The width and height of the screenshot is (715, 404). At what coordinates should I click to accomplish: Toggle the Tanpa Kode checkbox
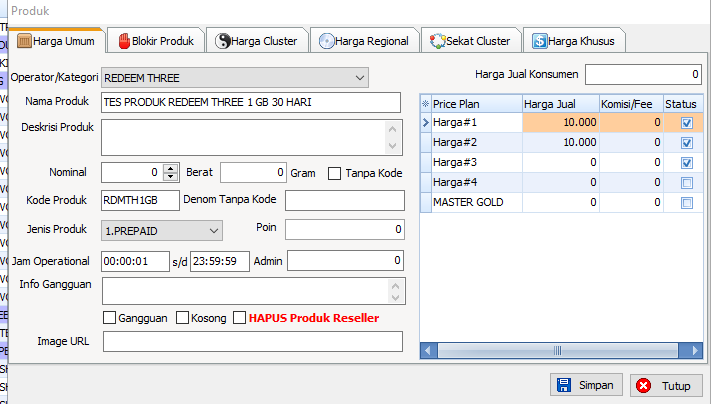click(334, 173)
